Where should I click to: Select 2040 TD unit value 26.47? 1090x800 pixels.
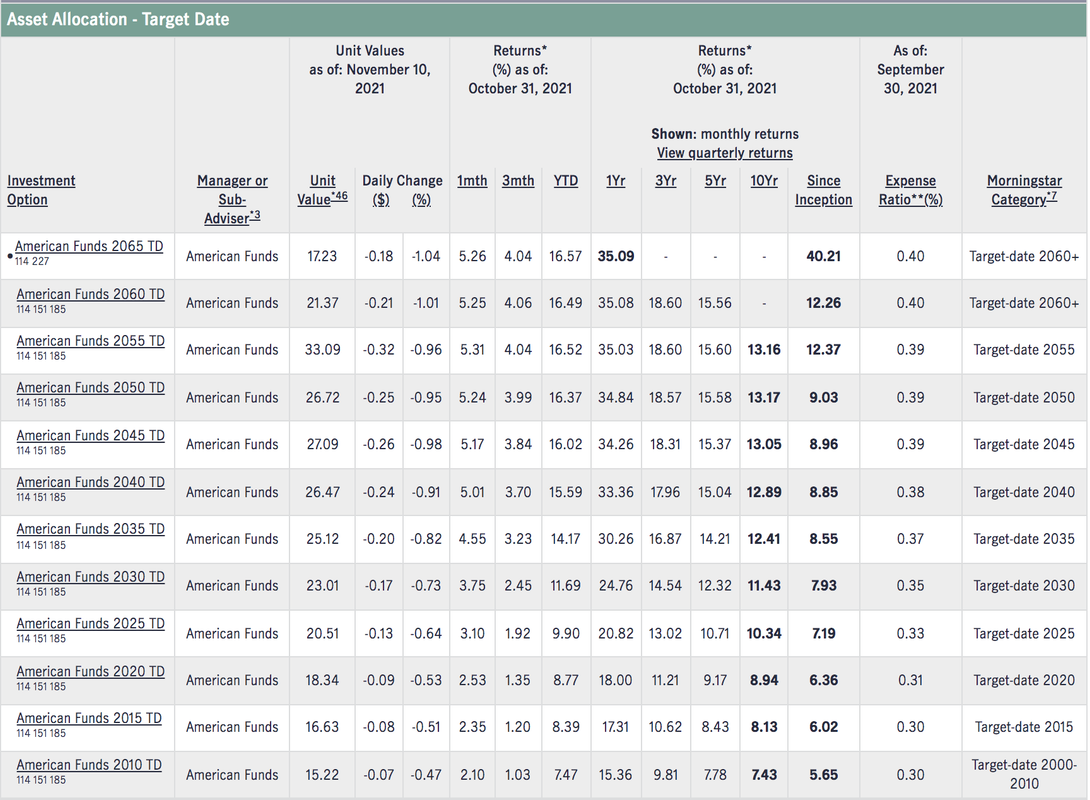coord(323,492)
